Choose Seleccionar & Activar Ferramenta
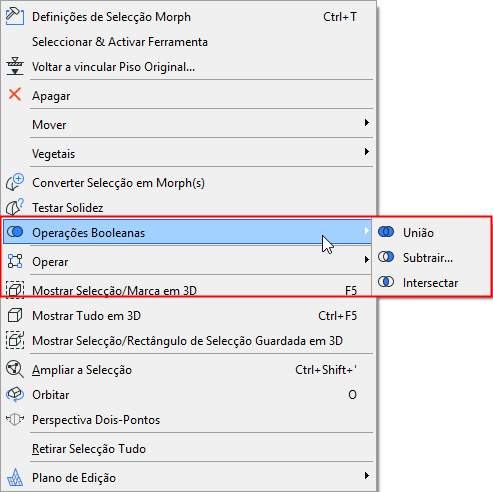 (188, 42)
